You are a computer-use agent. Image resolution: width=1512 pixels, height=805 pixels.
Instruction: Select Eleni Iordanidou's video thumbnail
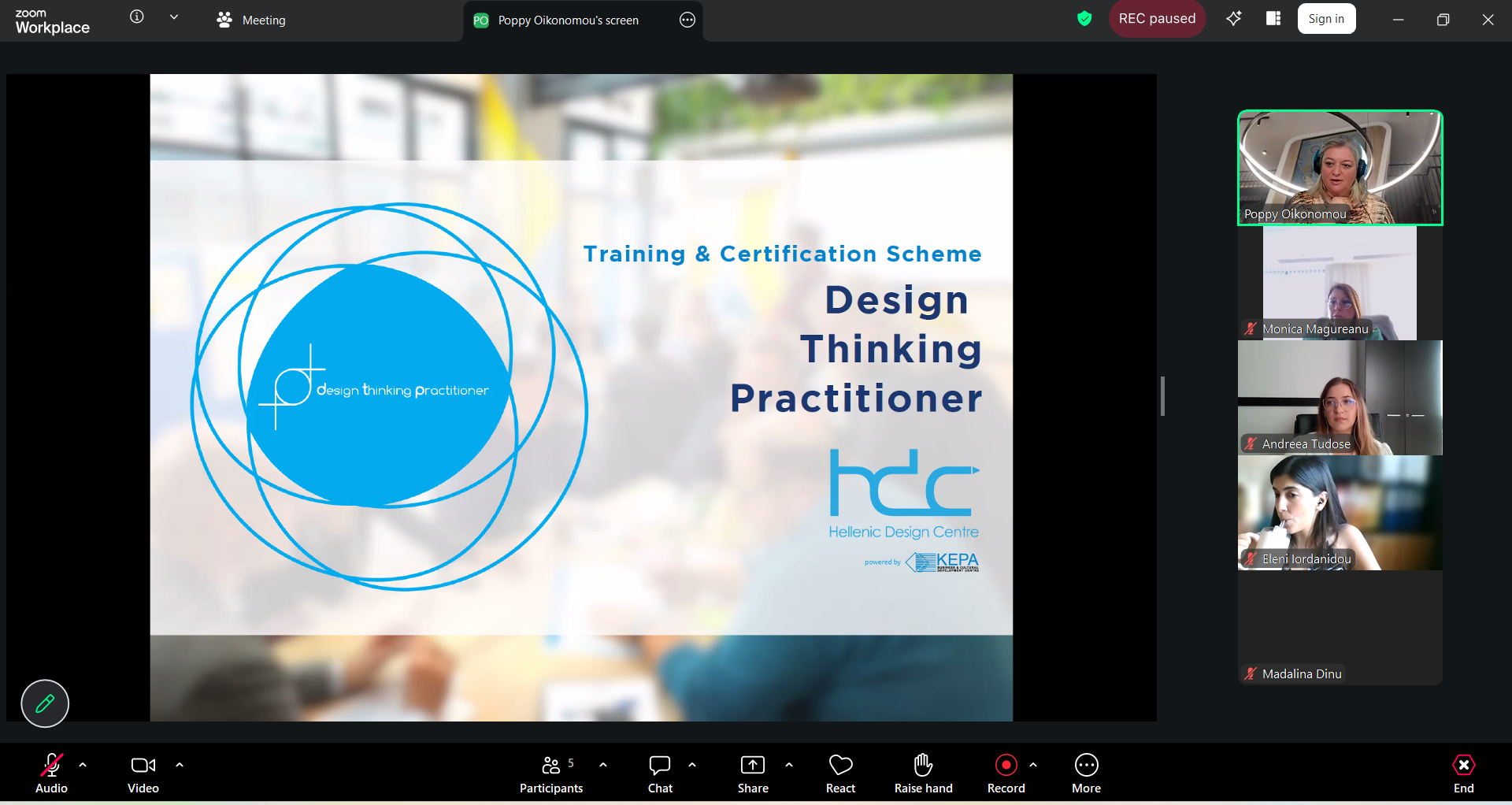point(1340,513)
